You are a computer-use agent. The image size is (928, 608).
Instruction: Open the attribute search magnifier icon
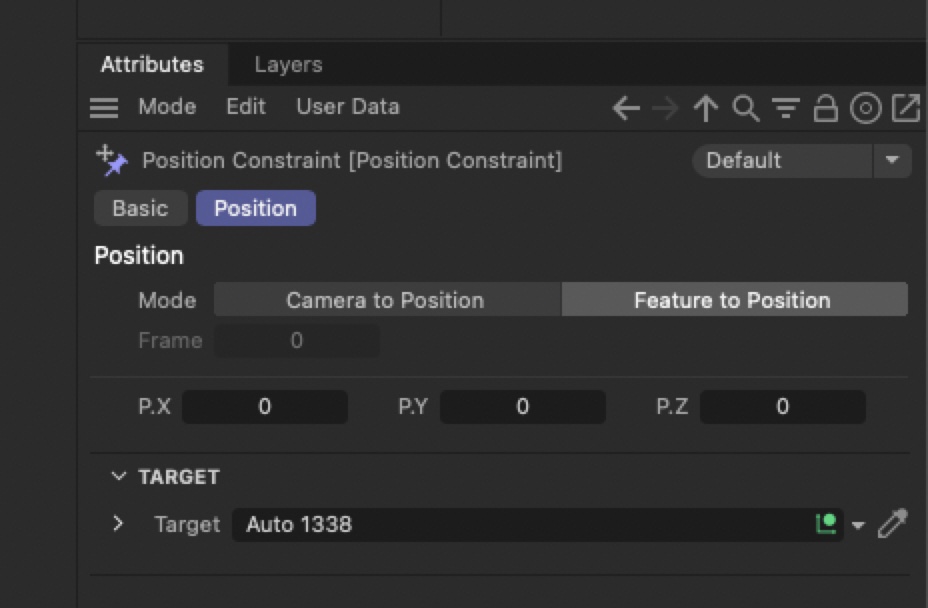point(746,108)
